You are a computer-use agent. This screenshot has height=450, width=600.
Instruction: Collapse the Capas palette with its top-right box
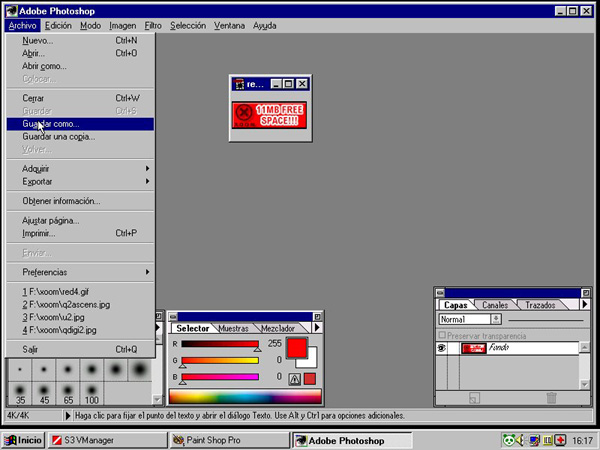coord(585,293)
